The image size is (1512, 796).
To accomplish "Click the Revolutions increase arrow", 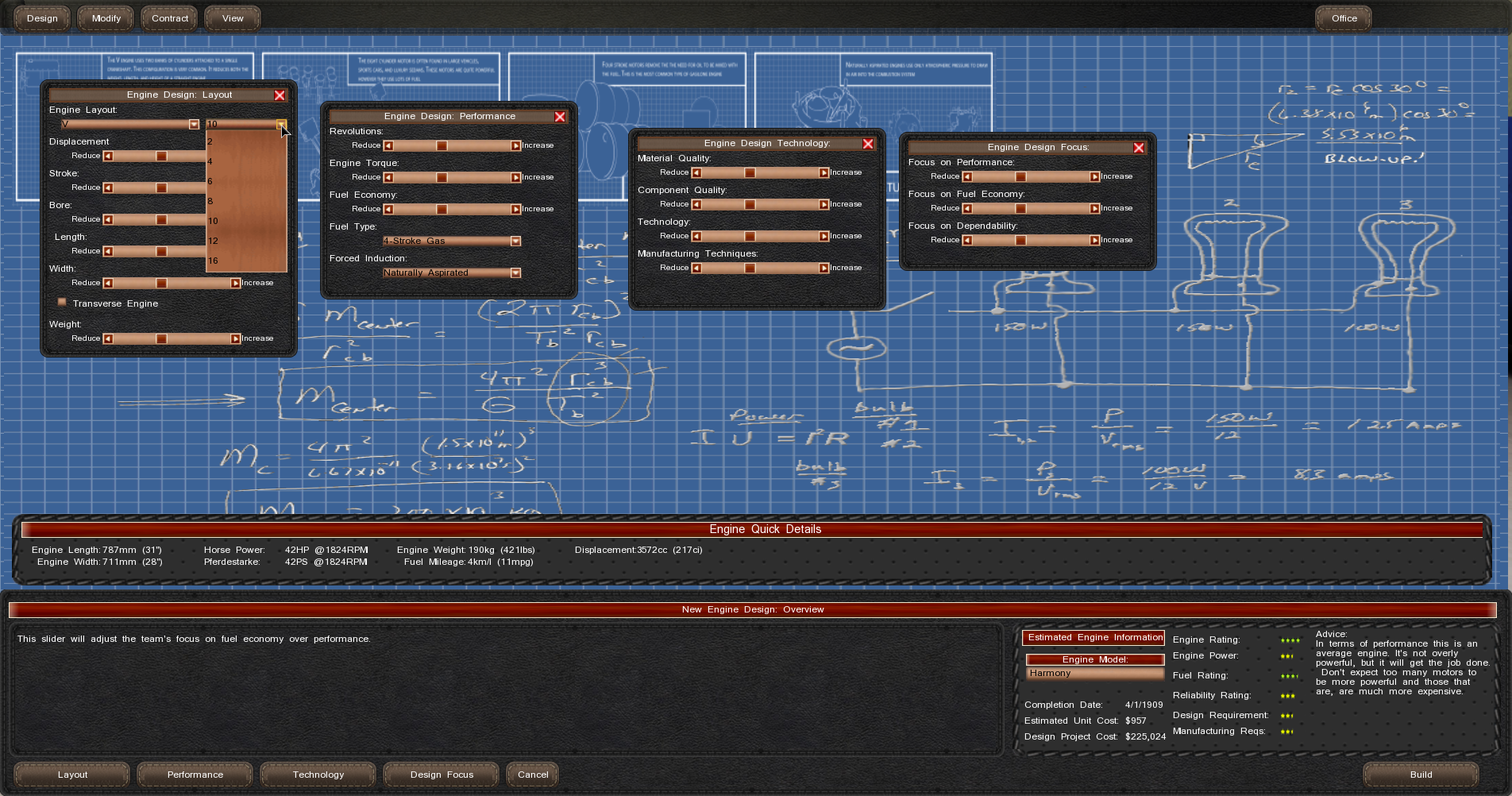I will (515, 146).
